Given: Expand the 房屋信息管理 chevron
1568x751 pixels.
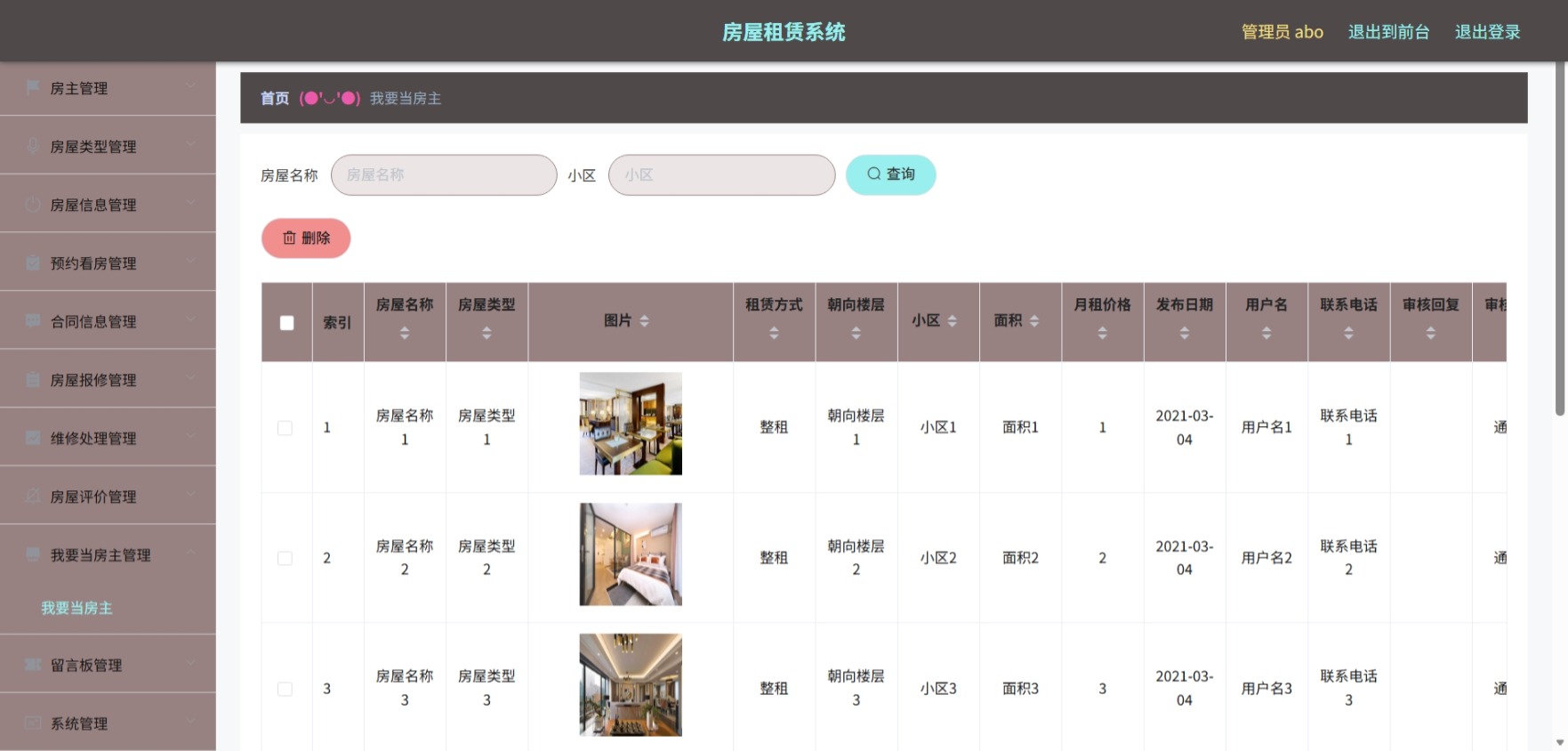Looking at the screenshot, I should click(x=190, y=202).
